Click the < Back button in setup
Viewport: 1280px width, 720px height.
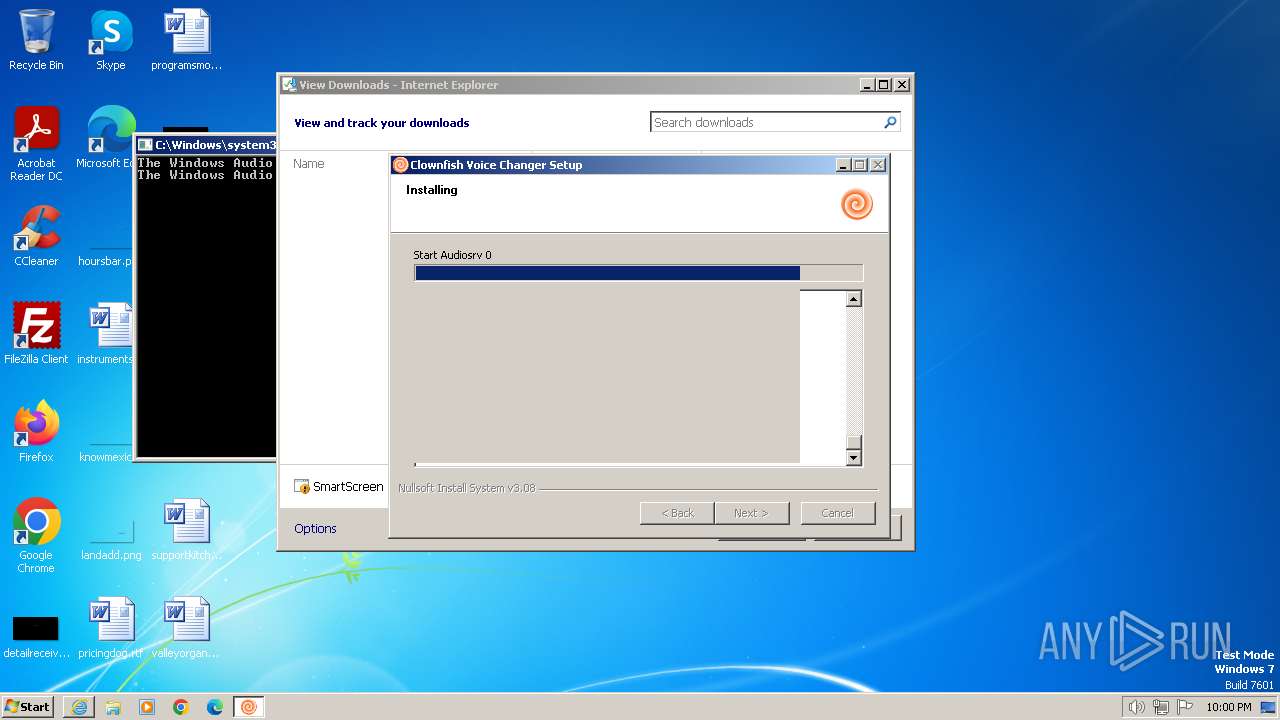(677, 513)
